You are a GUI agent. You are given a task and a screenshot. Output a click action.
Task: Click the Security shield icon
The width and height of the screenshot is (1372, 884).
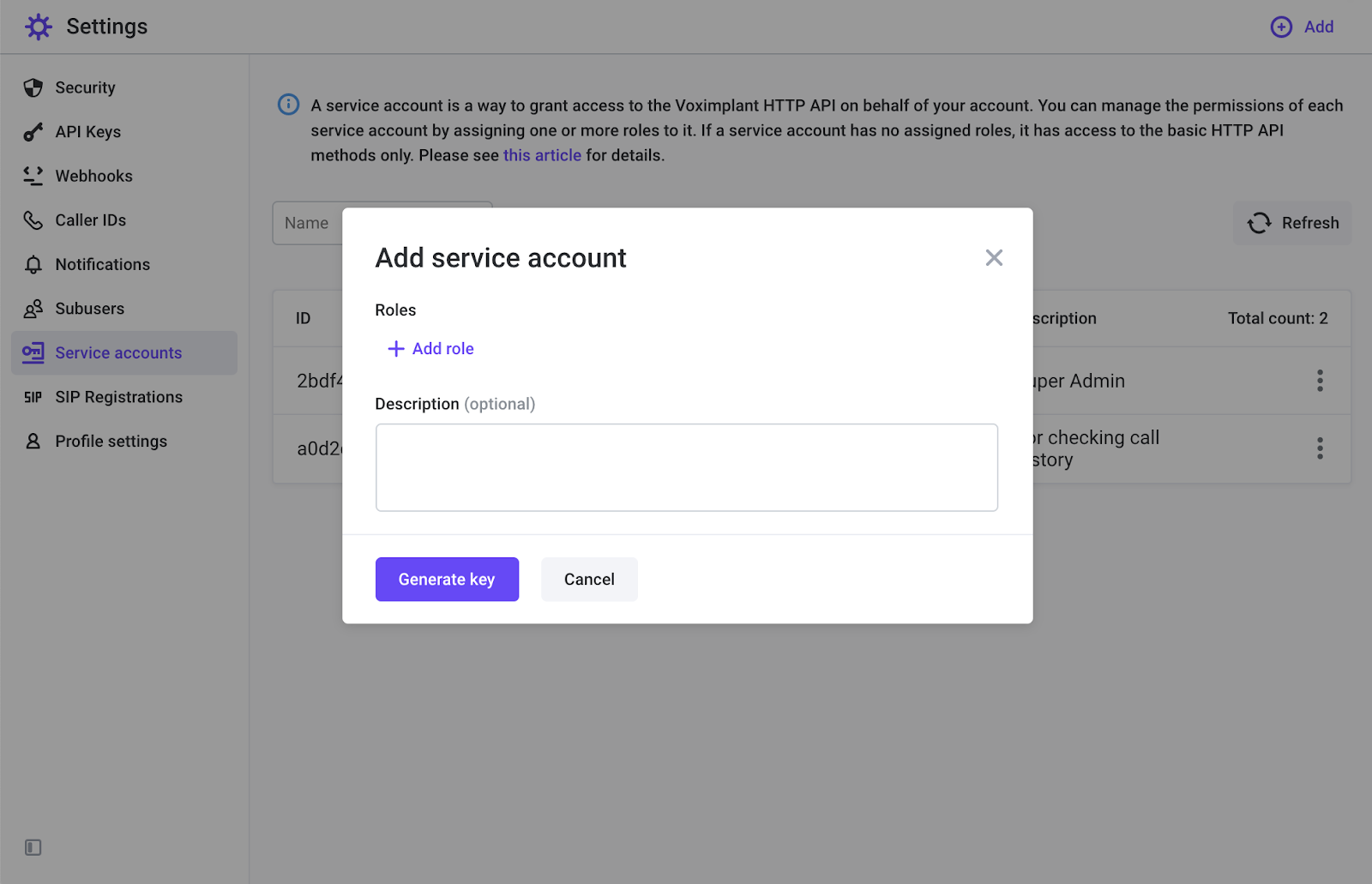pos(33,87)
